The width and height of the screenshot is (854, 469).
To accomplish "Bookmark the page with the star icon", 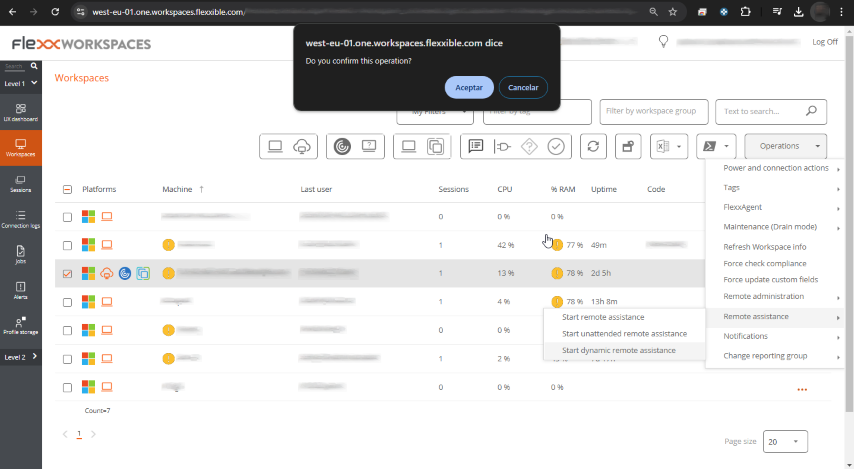I will 673,12.
